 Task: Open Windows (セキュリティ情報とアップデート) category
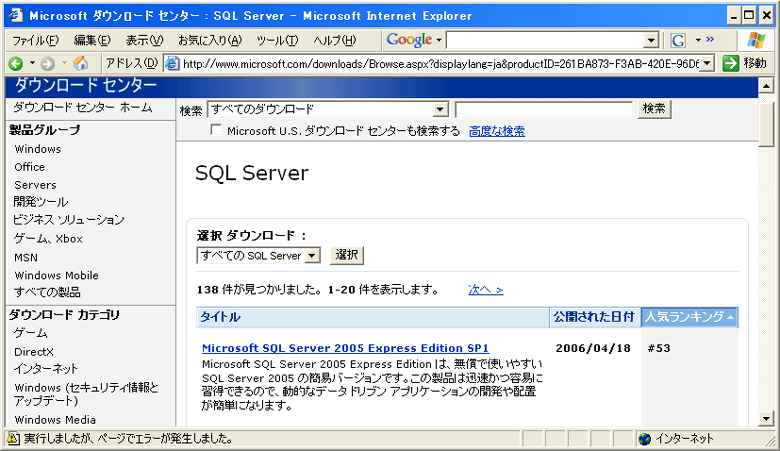coord(86,394)
